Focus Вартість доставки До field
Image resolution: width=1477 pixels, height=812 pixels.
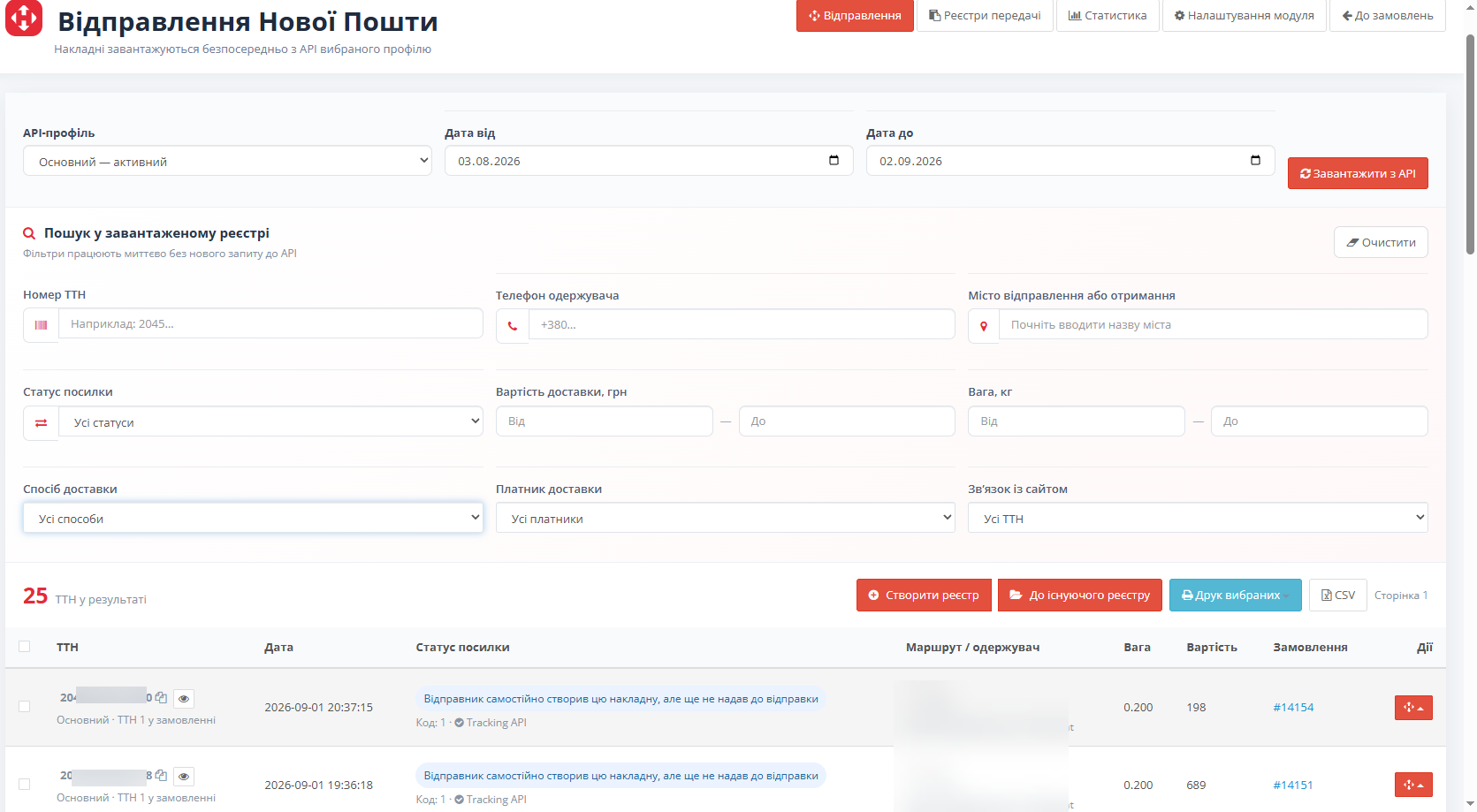point(847,421)
